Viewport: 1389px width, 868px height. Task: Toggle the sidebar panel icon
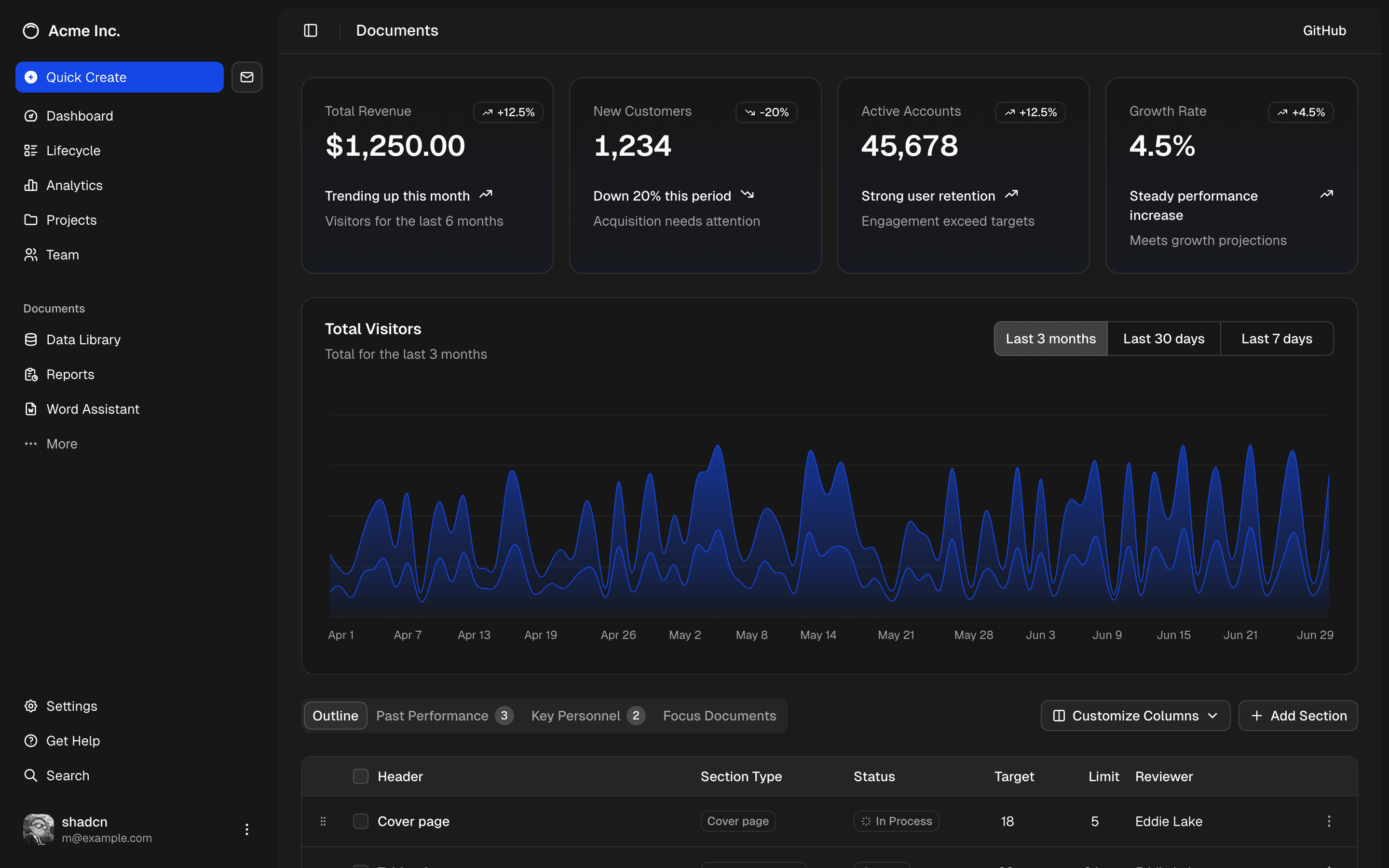point(310,30)
